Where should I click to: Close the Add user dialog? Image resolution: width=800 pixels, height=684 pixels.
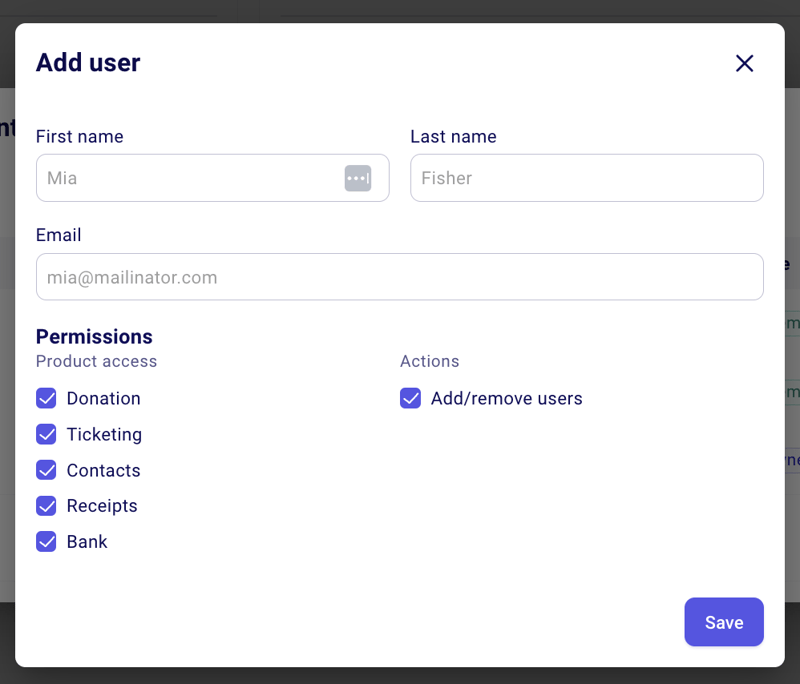[x=744, y=63]
